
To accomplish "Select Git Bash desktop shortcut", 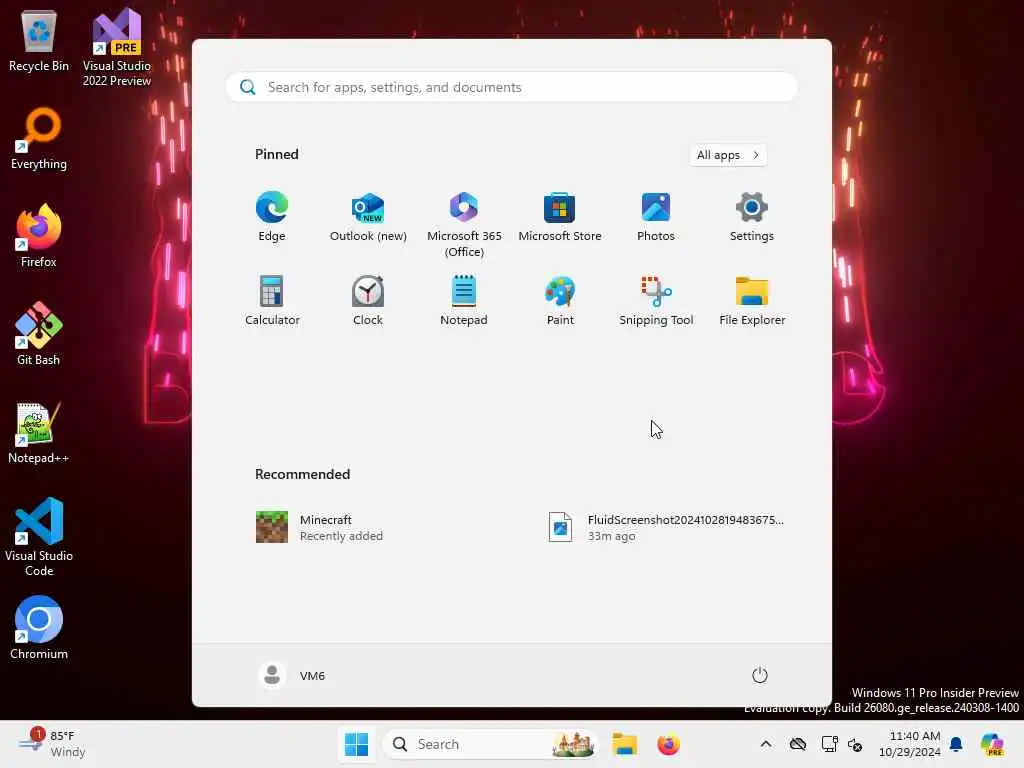I will (39, 334).
